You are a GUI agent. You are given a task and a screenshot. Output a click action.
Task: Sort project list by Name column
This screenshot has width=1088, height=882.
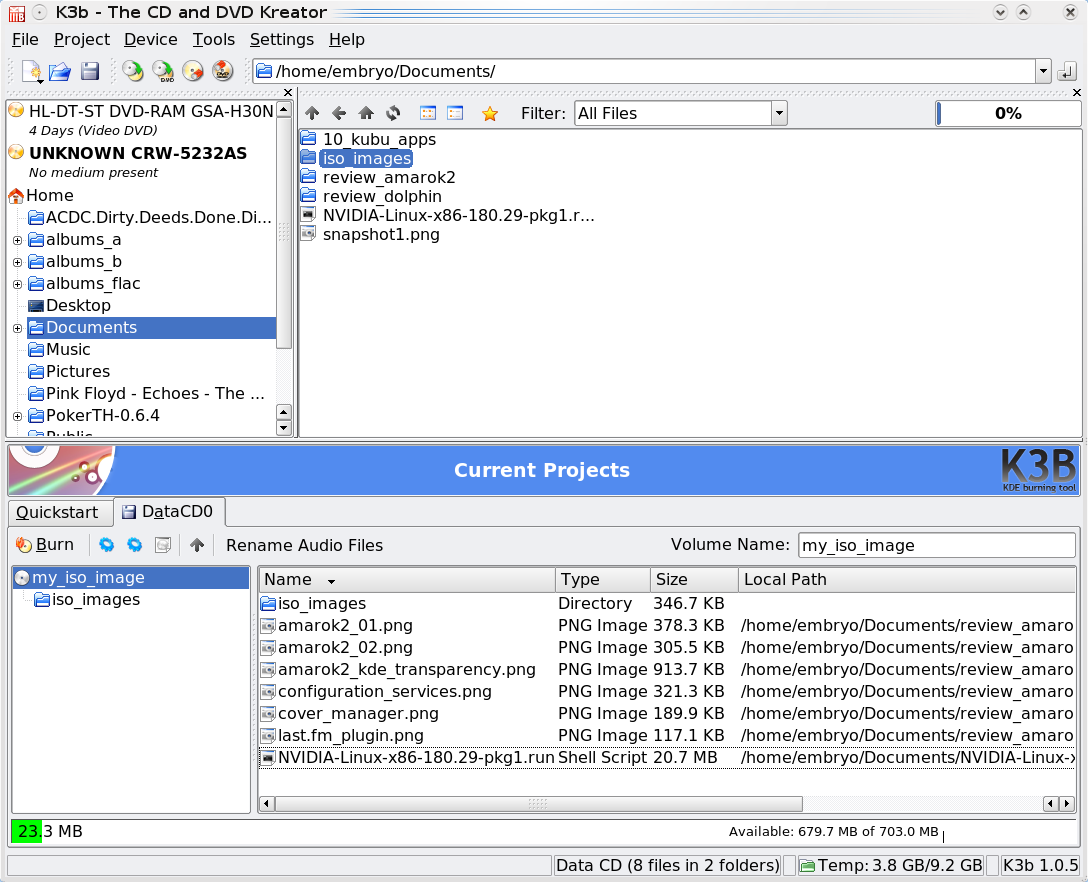407,579
